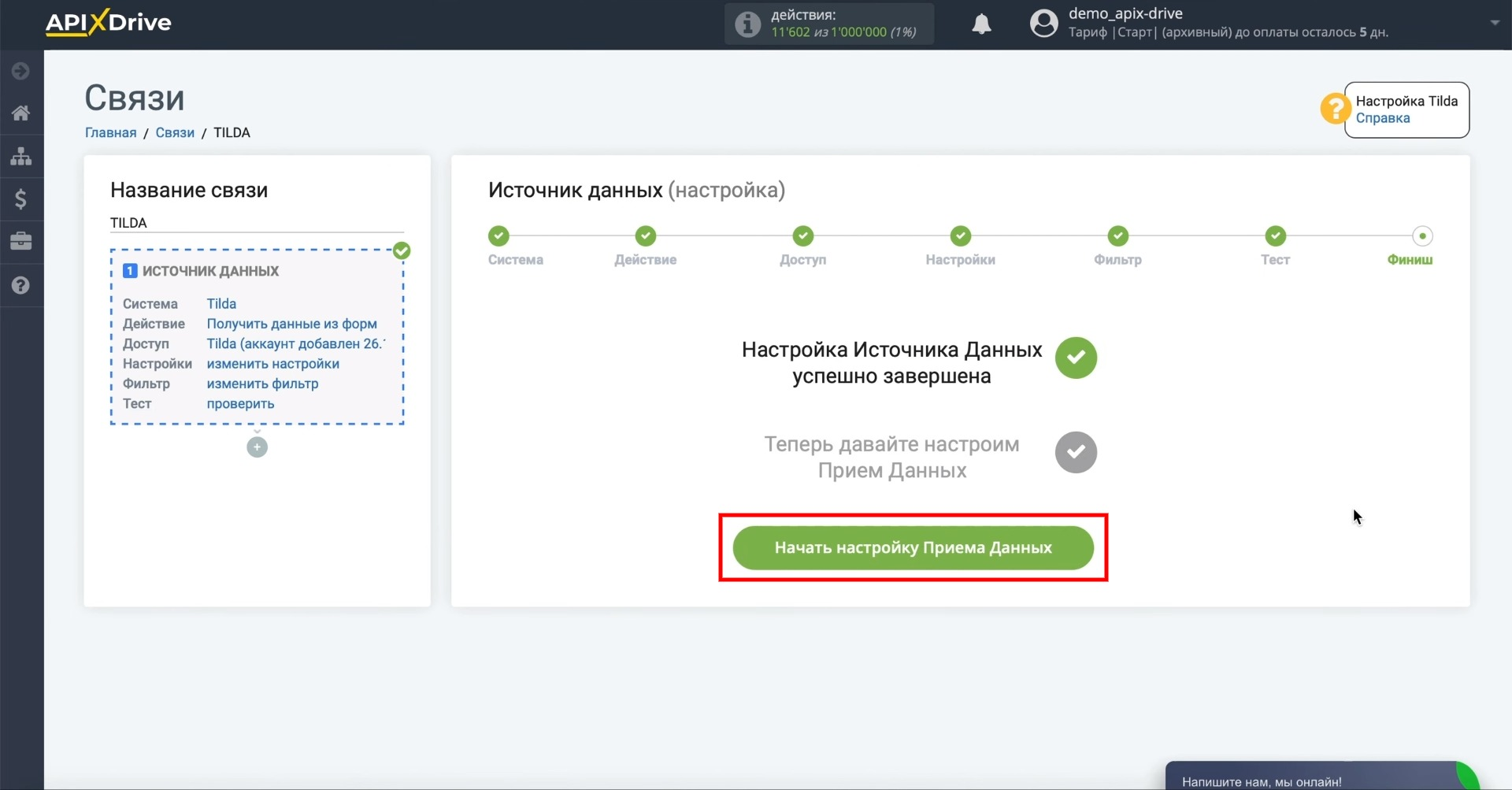
Task: Open the help question icon in sidebar
Action: [x=21, y=285]
